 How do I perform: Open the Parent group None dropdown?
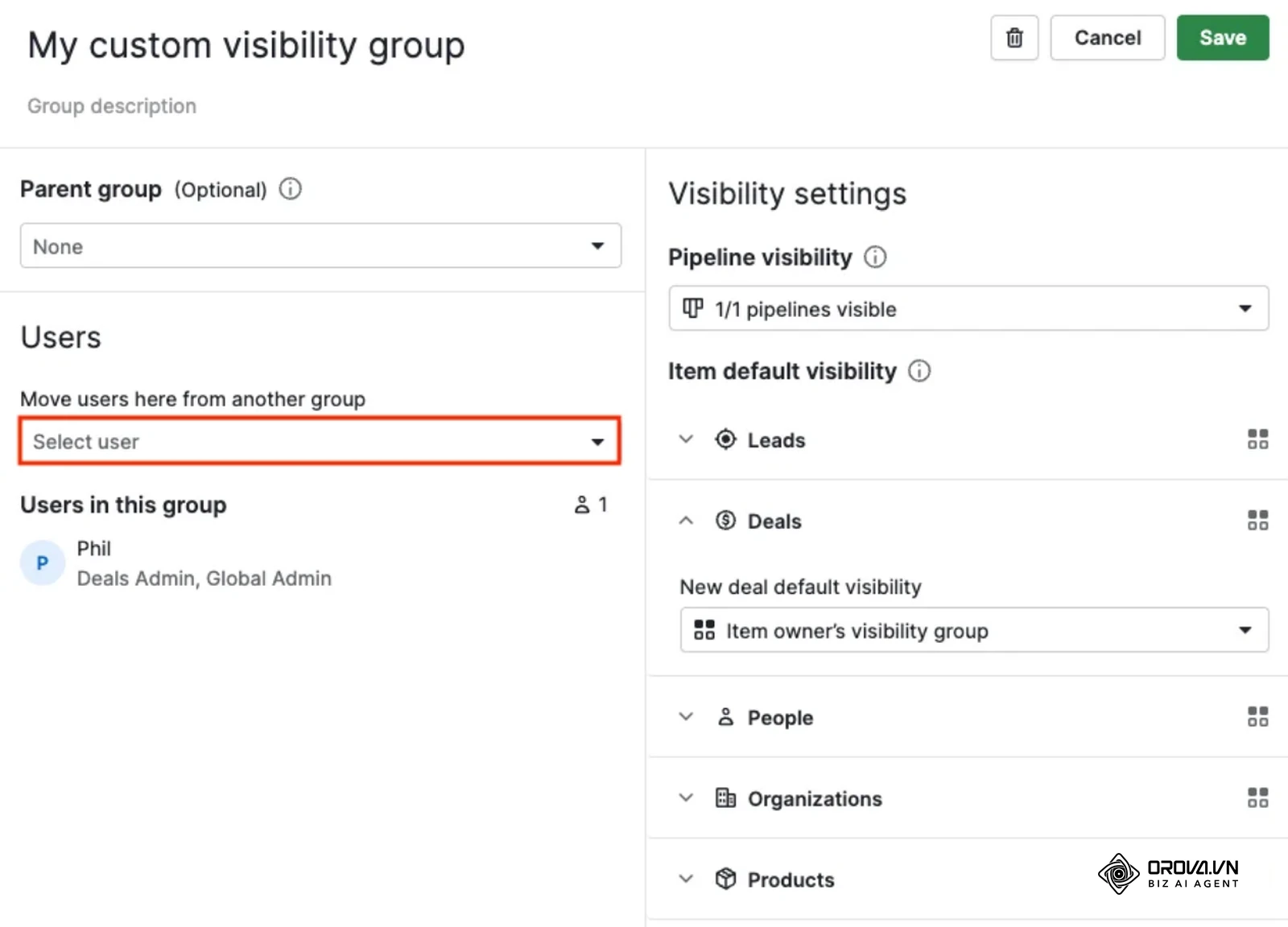click(x=320, y=245)
